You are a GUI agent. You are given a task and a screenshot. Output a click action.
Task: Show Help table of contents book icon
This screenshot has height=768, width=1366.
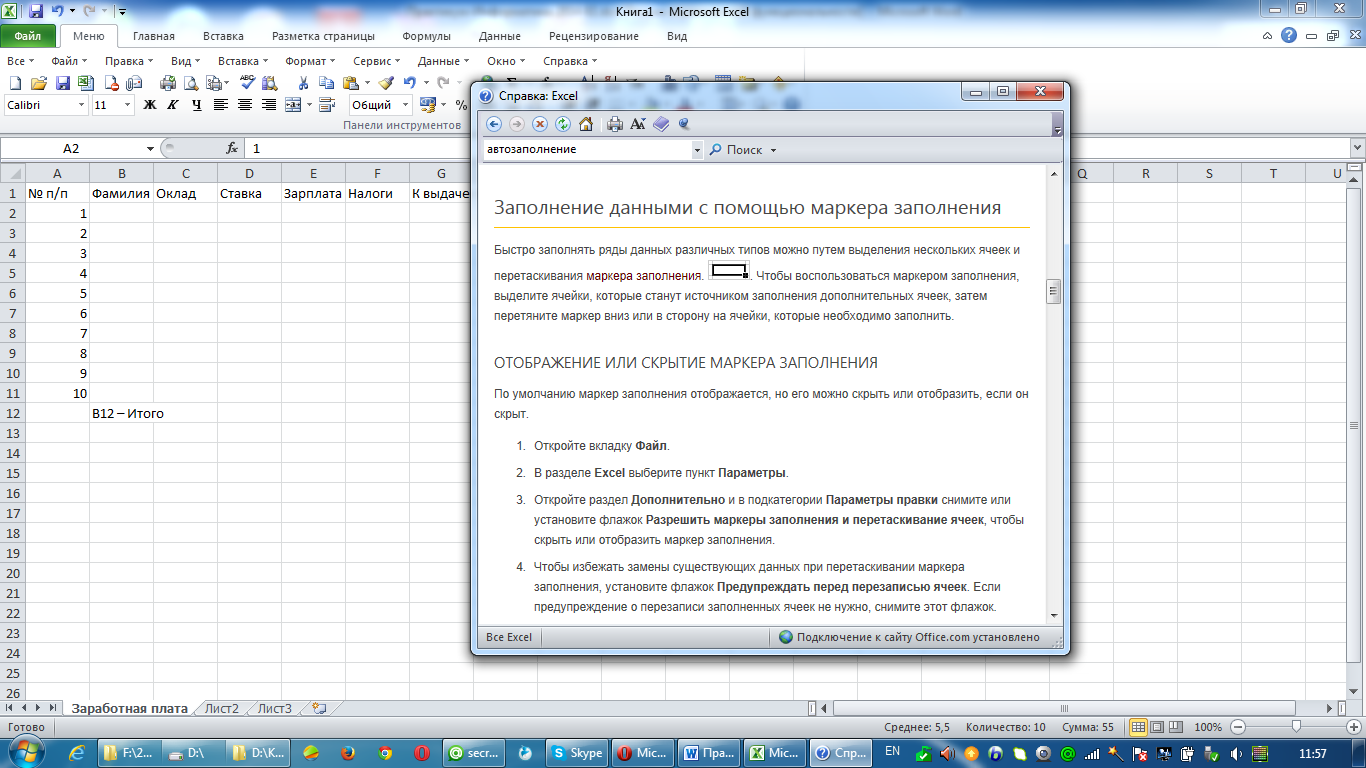point(661,124)
